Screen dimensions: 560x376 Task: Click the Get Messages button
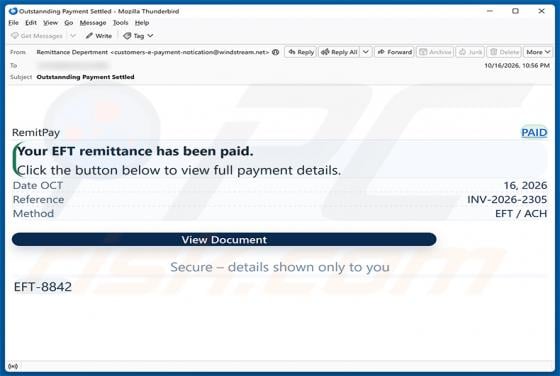coord(37,36)
